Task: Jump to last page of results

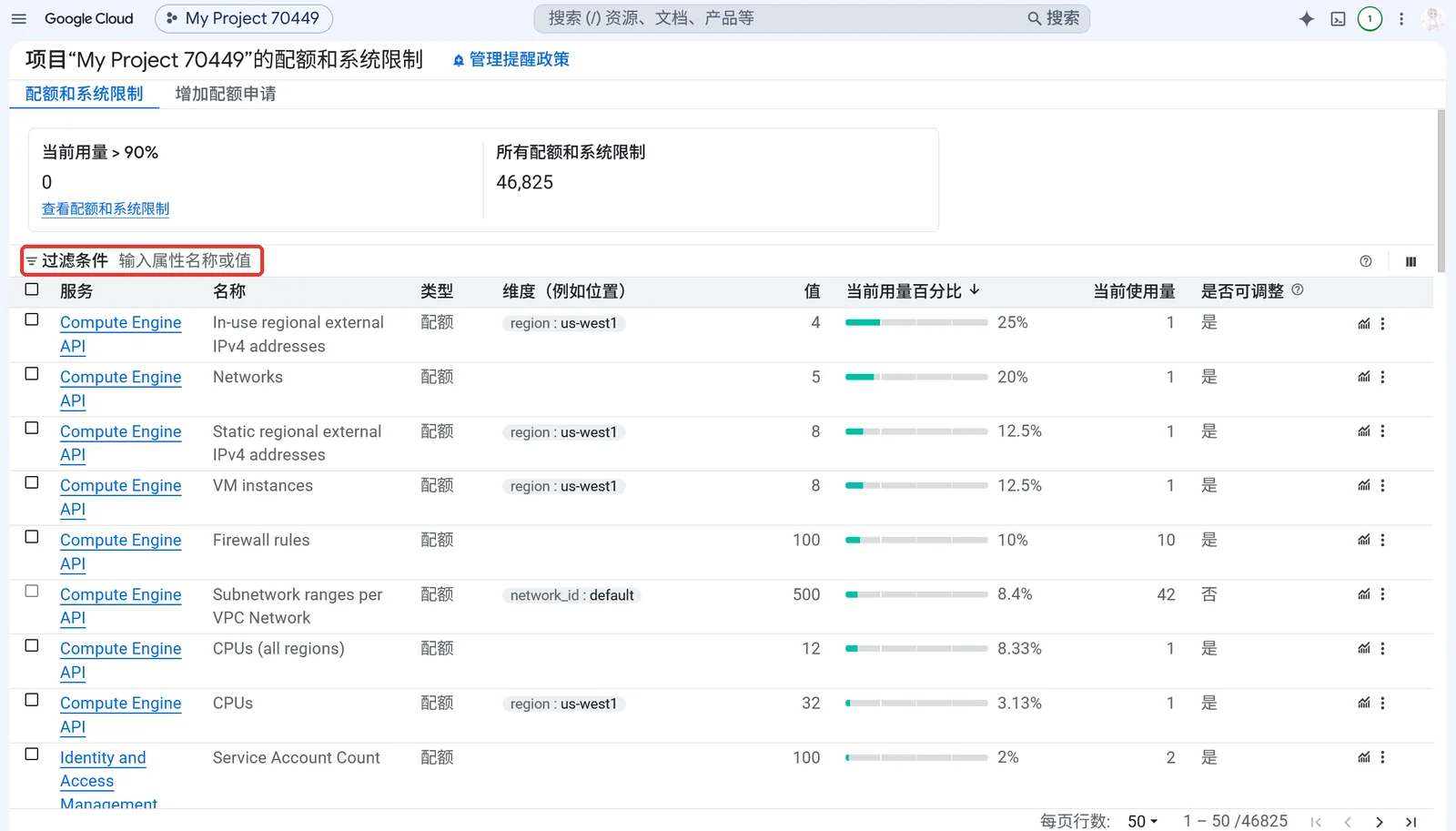Action: tap(1411, 822)
